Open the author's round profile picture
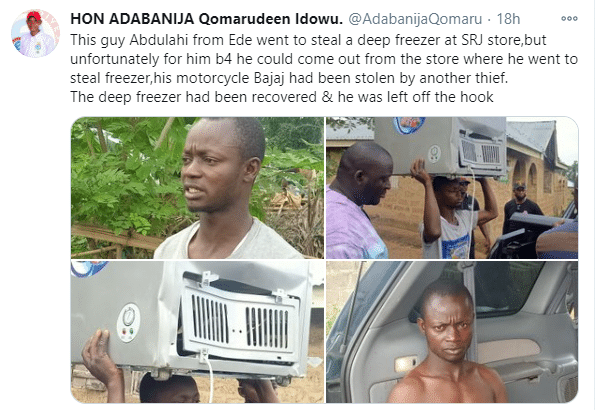The width and height of the screenshot is (599, 410). click(x=36, y=34)
